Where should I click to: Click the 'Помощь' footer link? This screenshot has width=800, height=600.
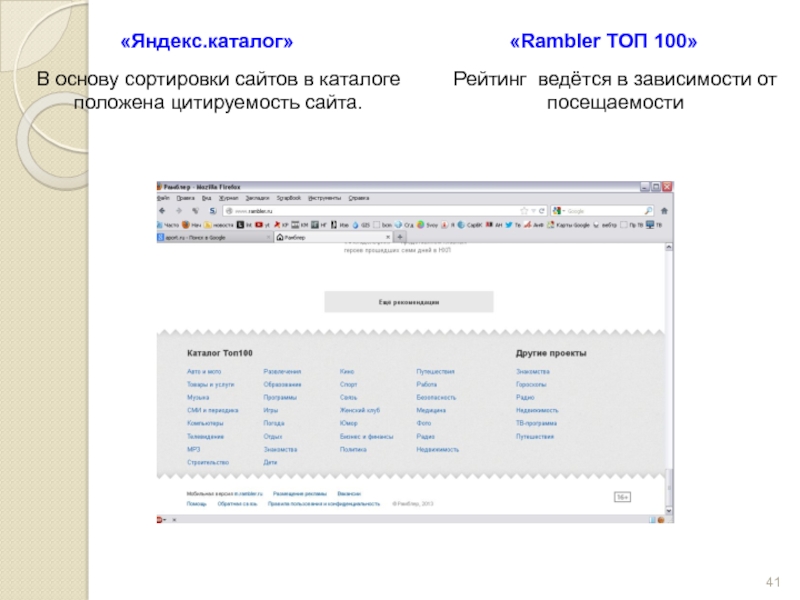click(196, 504)
